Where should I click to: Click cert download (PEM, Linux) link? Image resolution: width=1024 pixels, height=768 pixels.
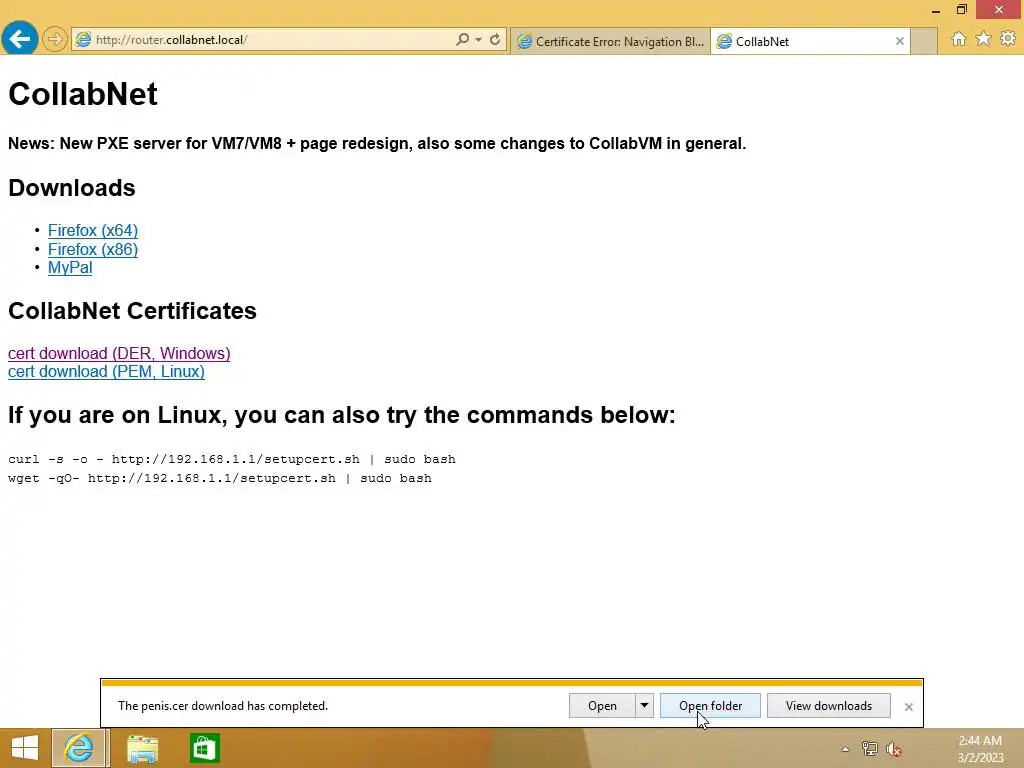(x=106, y=372)
